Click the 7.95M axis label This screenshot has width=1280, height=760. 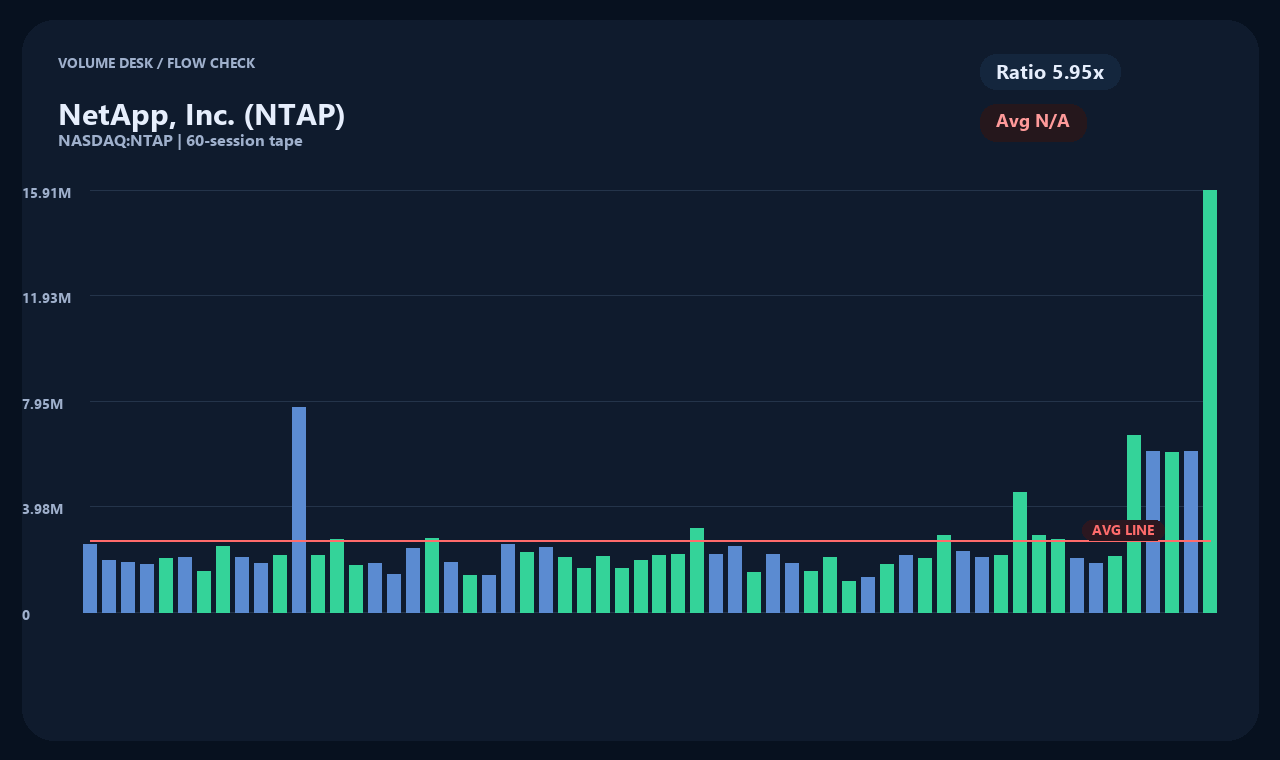pos(42,404)
